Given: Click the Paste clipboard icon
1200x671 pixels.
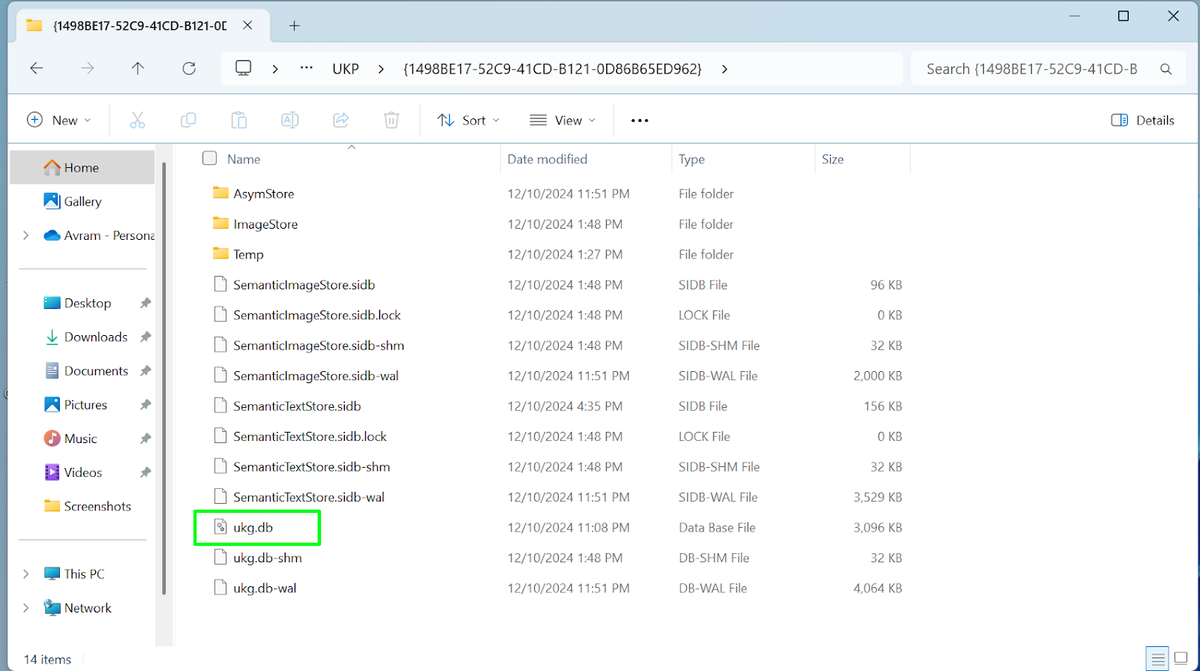Looking at the screenshot, I should (x=239, y=120).
